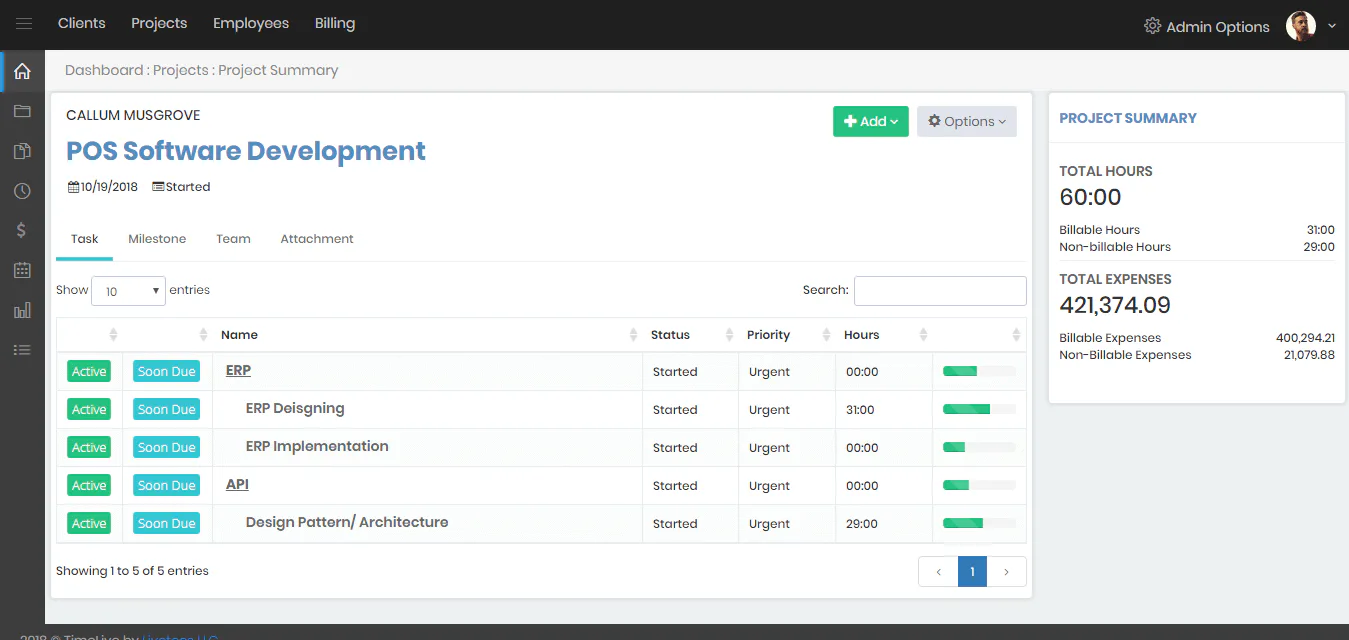Viewport: 1349px width, 640px height.
Task: Open the Show entries count dropdown
Action: pyautogui.click(x=128, y=291)
